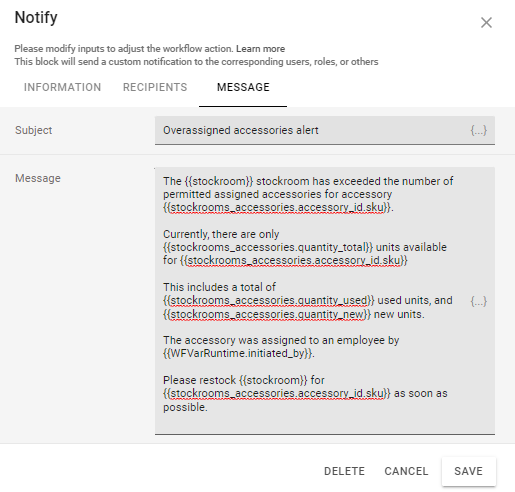
Task: Close the Notify dialog with X
Action: click(x=486, y=23)
